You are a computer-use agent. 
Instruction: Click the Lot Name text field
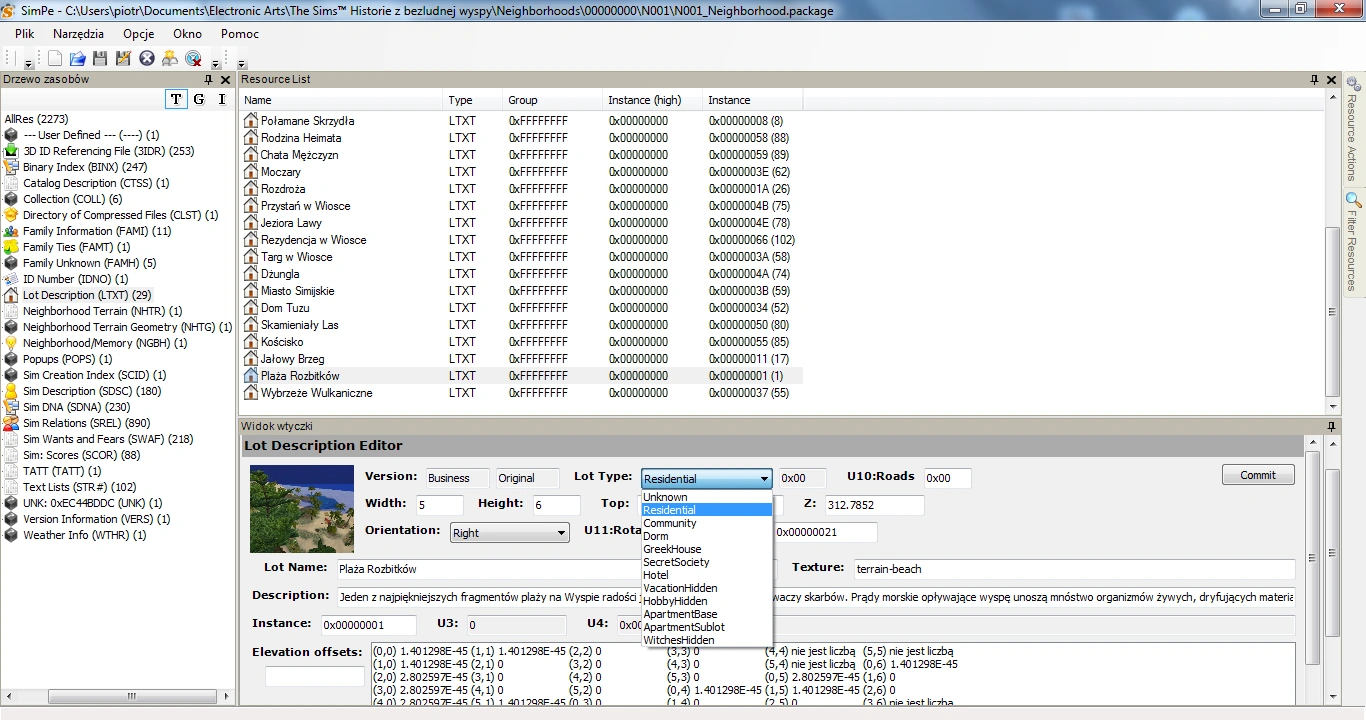point(555,569)
